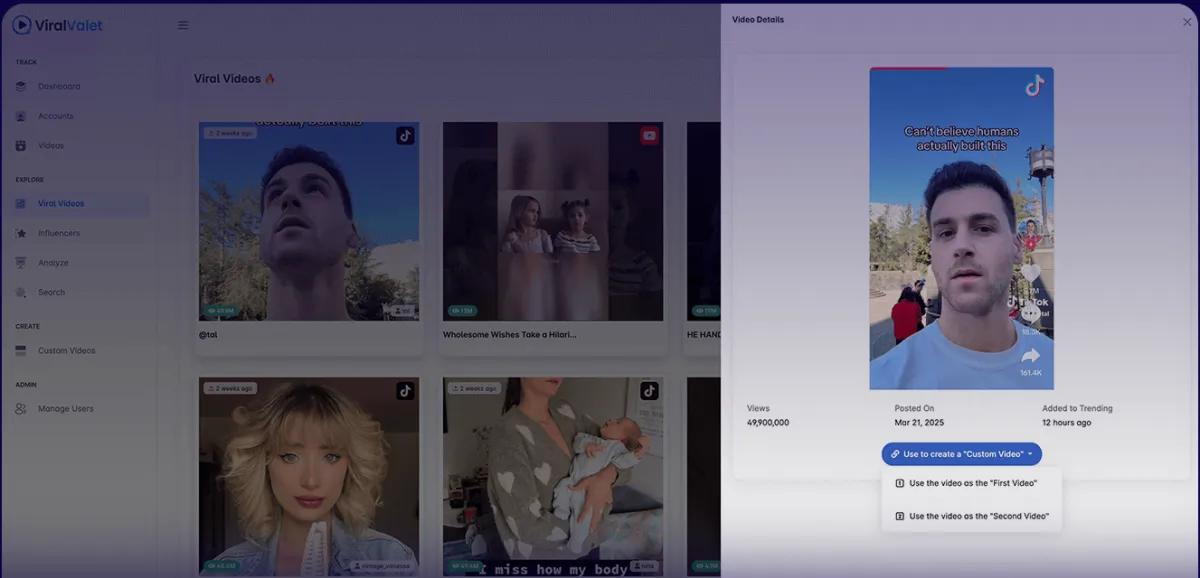Click the ViralValet play logo icon
Viewport: 1200px width, 578px height.
22,24
